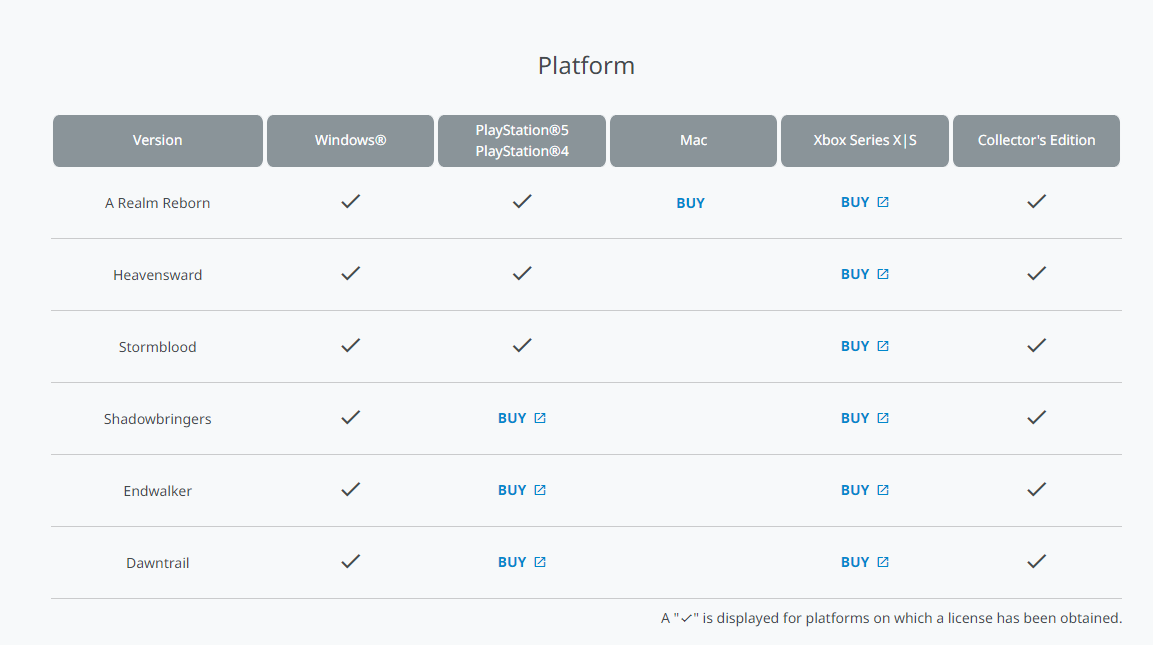Click BUY text for Endwalker on PlayStation
The height and width of the screenshot is (645, 1153).
(x=512, y=490)
